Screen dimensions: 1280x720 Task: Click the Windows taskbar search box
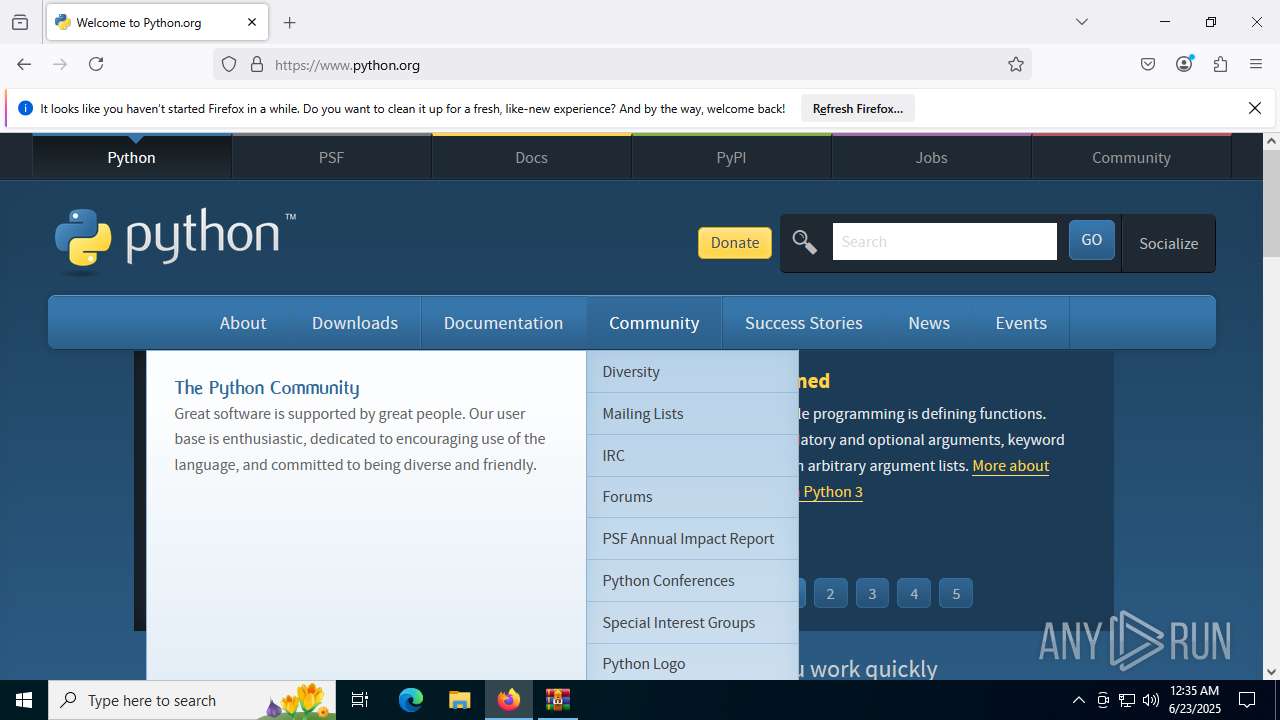pyautogui.click(x=192, y=700)
